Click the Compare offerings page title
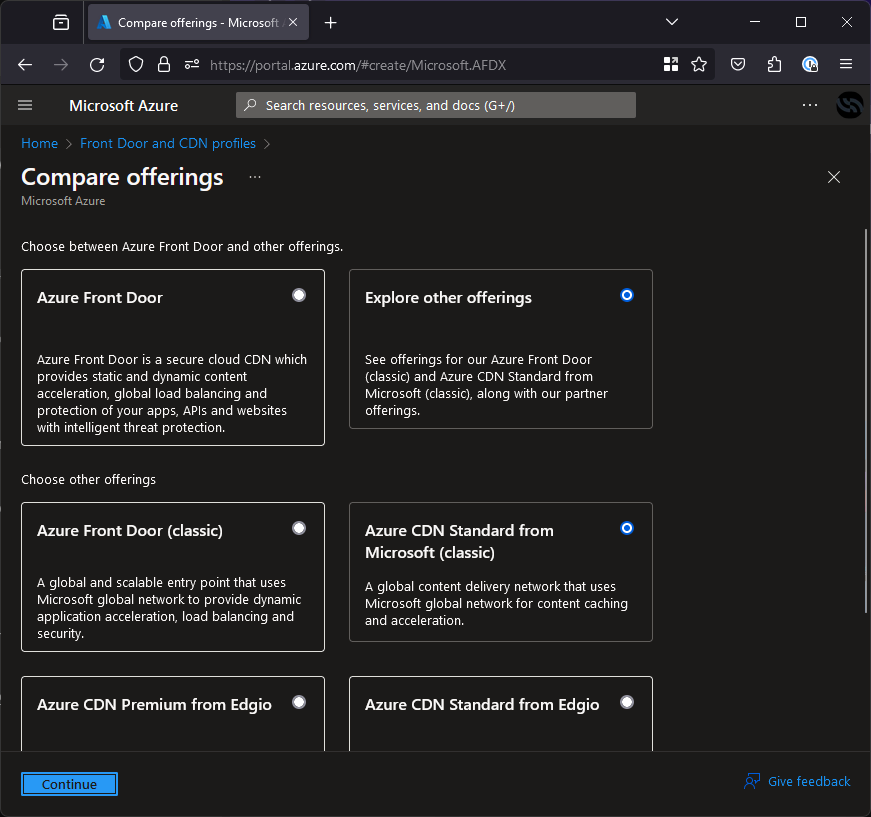Image resolution: width=871 pixels, height=817 pixels. coord(122,177)
